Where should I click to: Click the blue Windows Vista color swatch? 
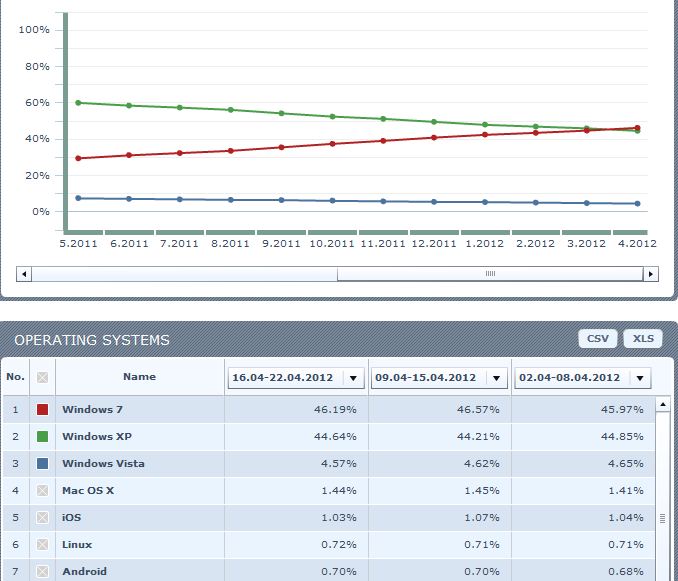point(42,464)
